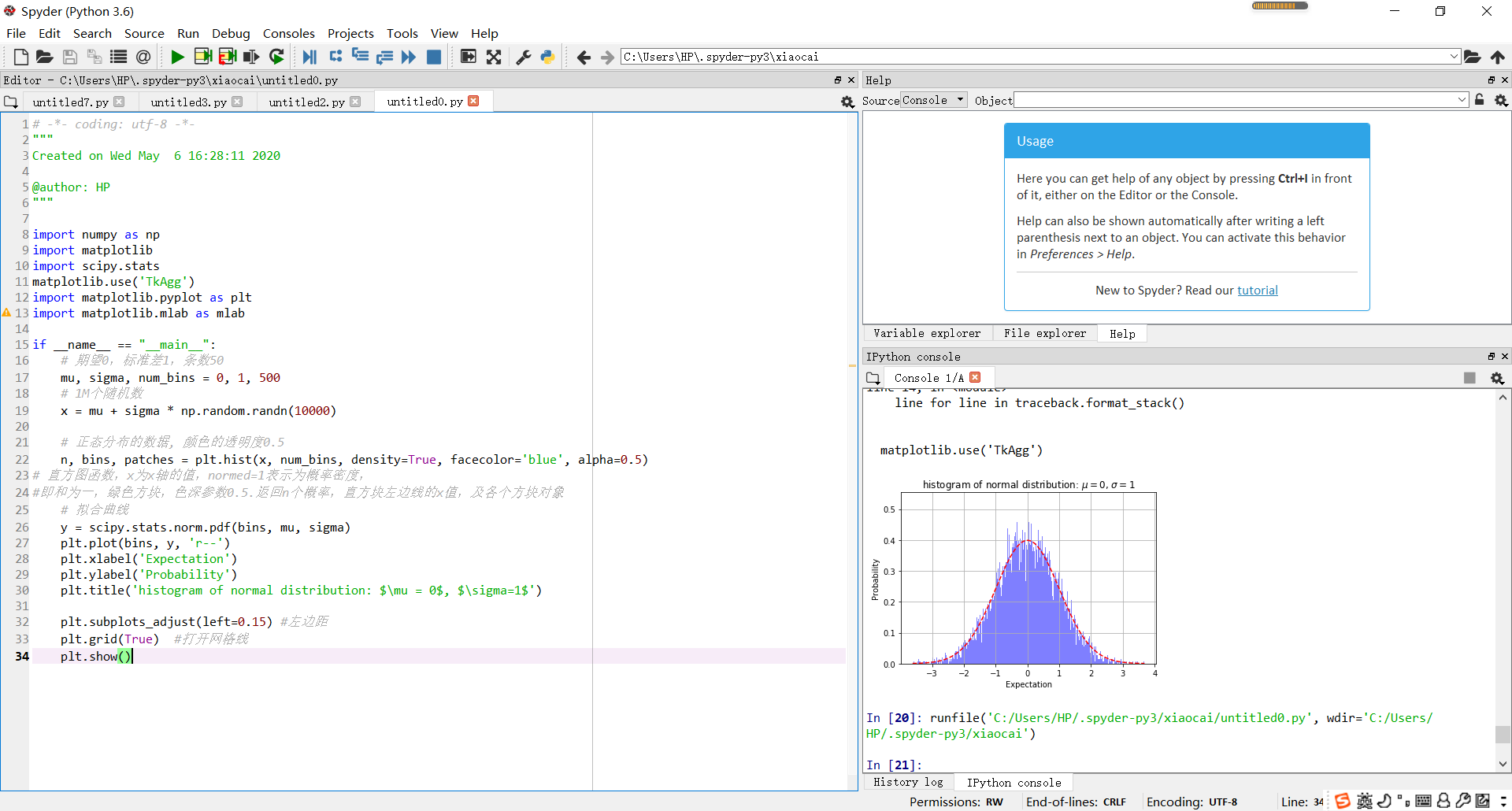Viewport: 1512px width, 811px height.
Task: Open the PYTHONPATH manager Python icon
Action: (547, 57)
